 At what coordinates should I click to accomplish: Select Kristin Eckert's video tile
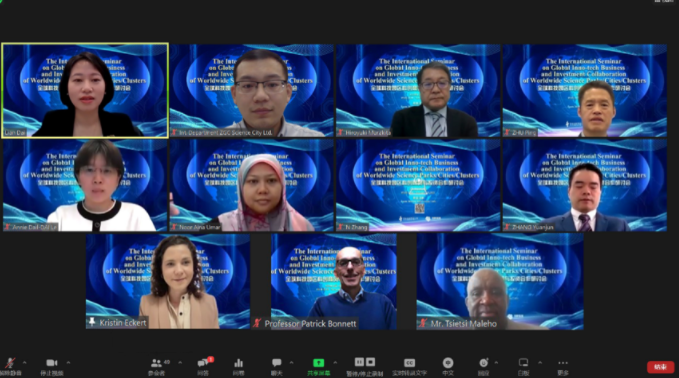[168, 281]
